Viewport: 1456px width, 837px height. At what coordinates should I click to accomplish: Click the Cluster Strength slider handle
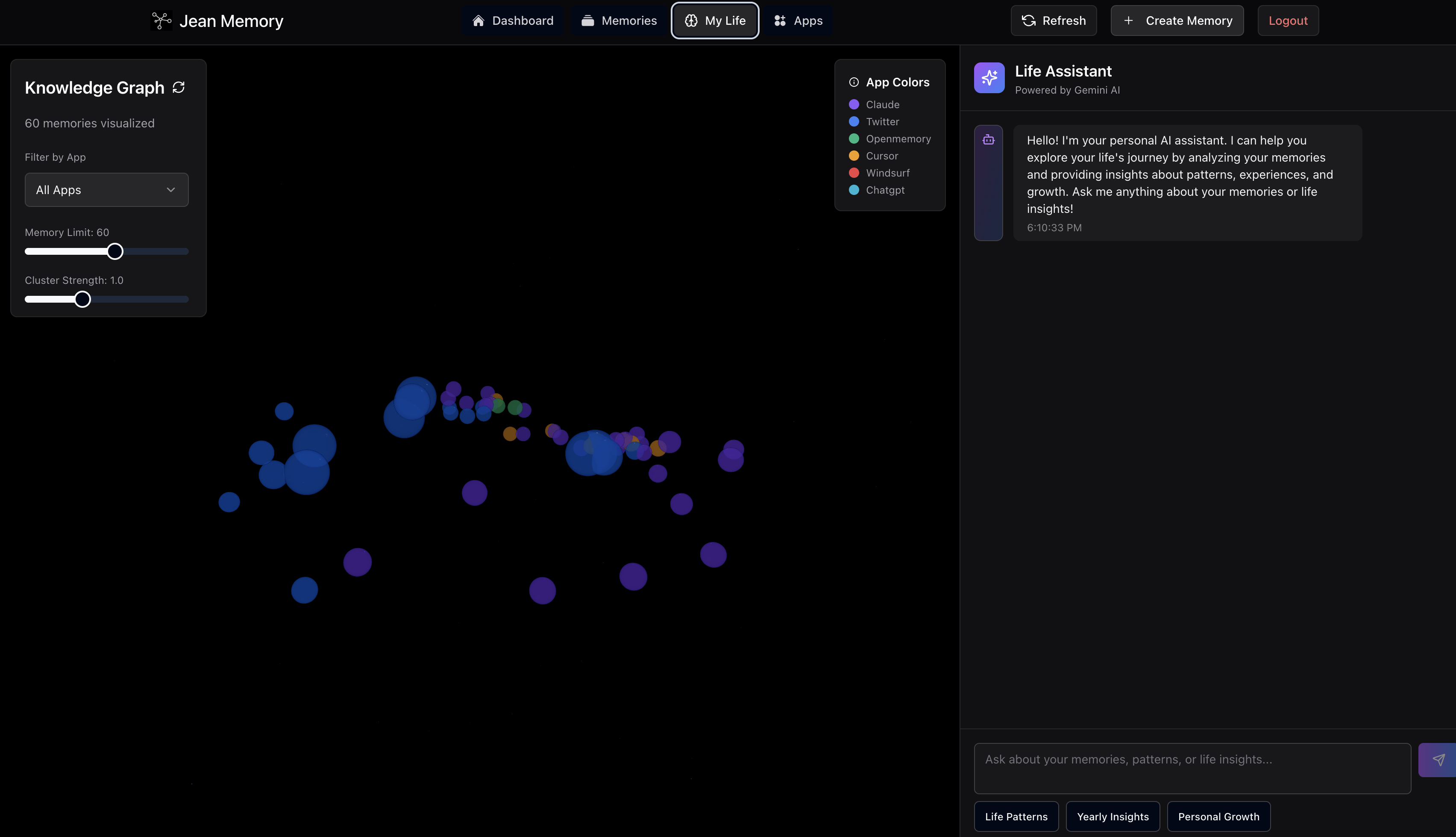(83, 300)
